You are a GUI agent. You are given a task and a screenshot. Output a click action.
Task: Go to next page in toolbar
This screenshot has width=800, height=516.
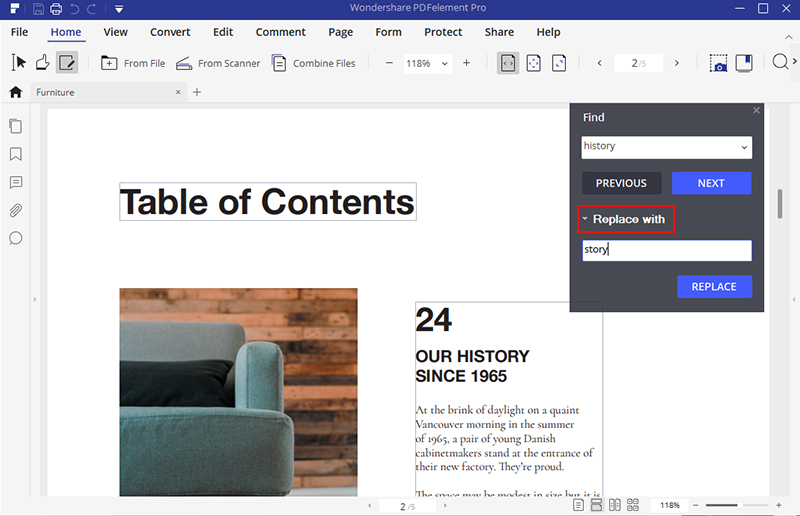coord(677,63)
